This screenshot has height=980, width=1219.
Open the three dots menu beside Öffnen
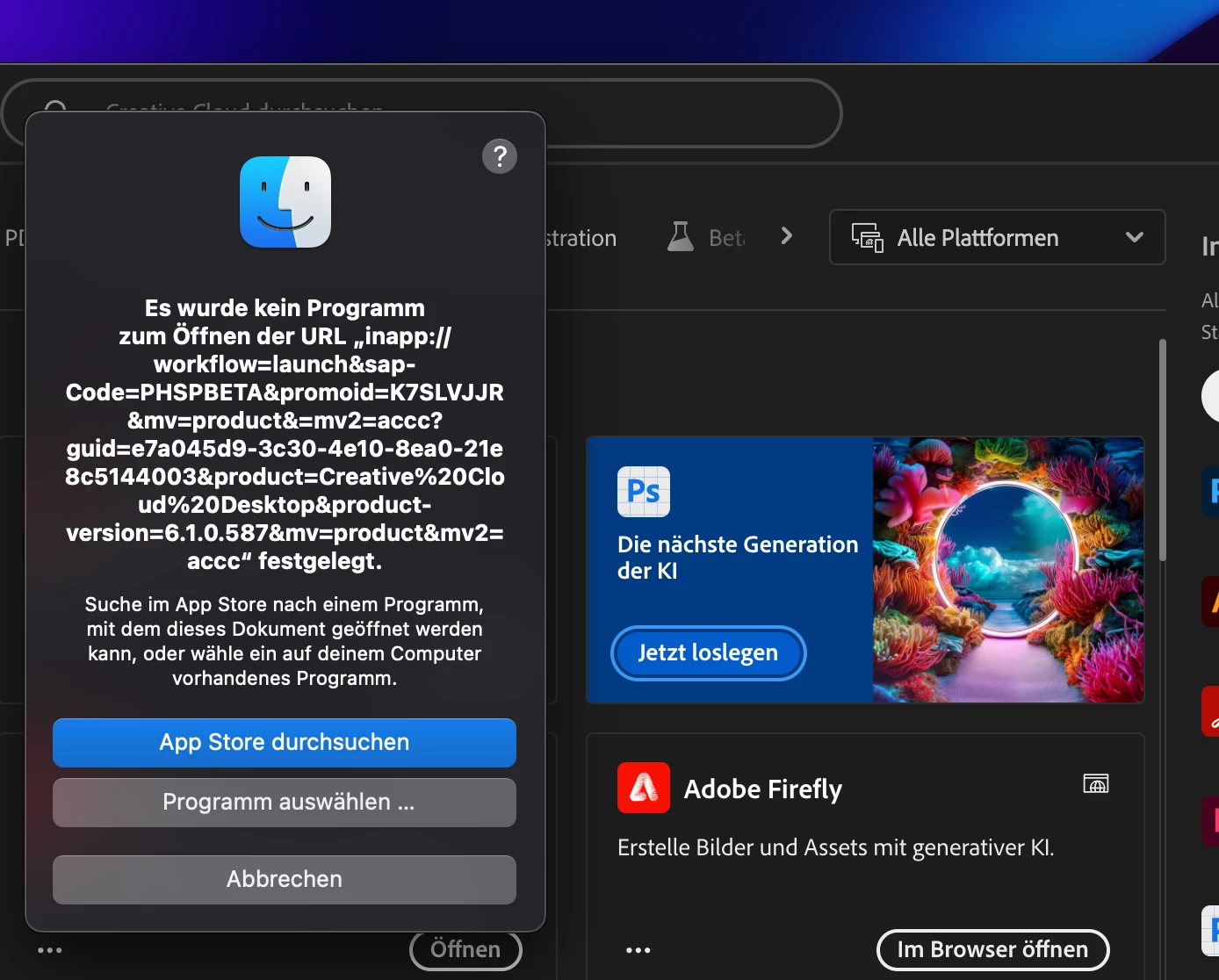coord(50,950)
